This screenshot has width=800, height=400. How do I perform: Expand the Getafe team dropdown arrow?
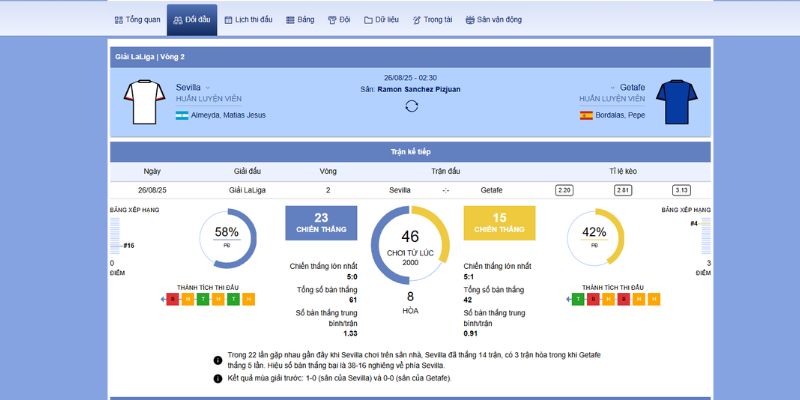[x=612, y=88]
